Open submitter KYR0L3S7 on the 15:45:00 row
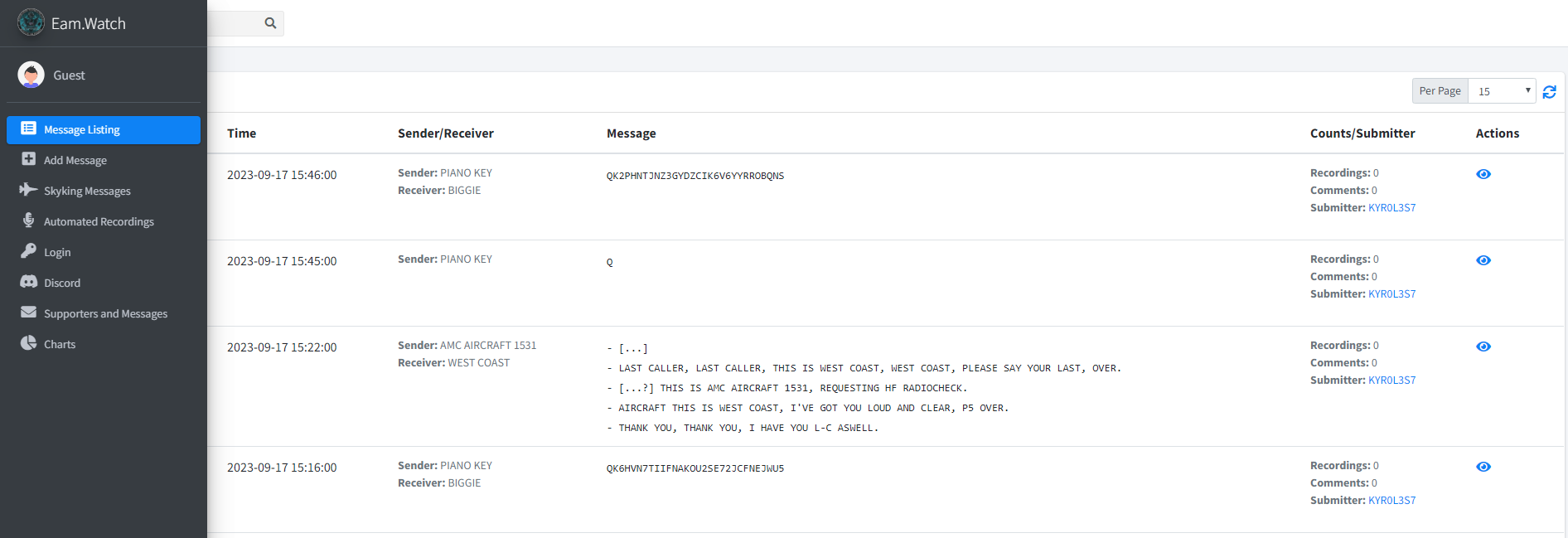1568x538 pixels. click(1391, 294)
